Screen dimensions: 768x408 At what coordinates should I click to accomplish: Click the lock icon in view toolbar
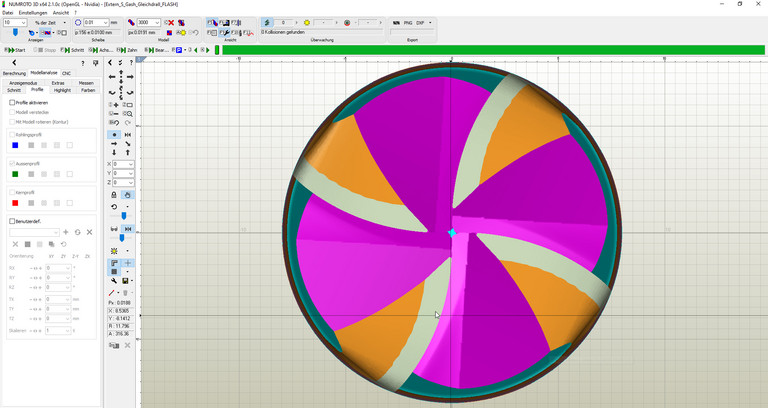(114, 195)
